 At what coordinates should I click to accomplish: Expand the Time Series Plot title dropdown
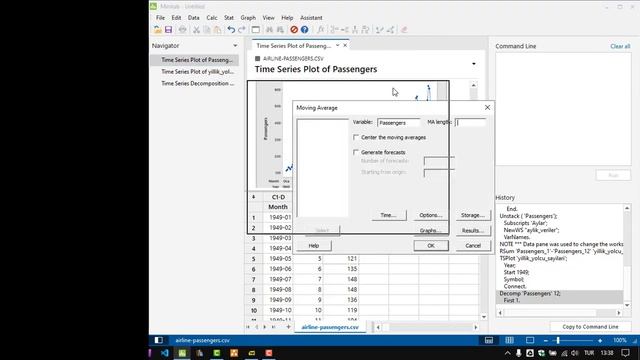click(473, 64)
